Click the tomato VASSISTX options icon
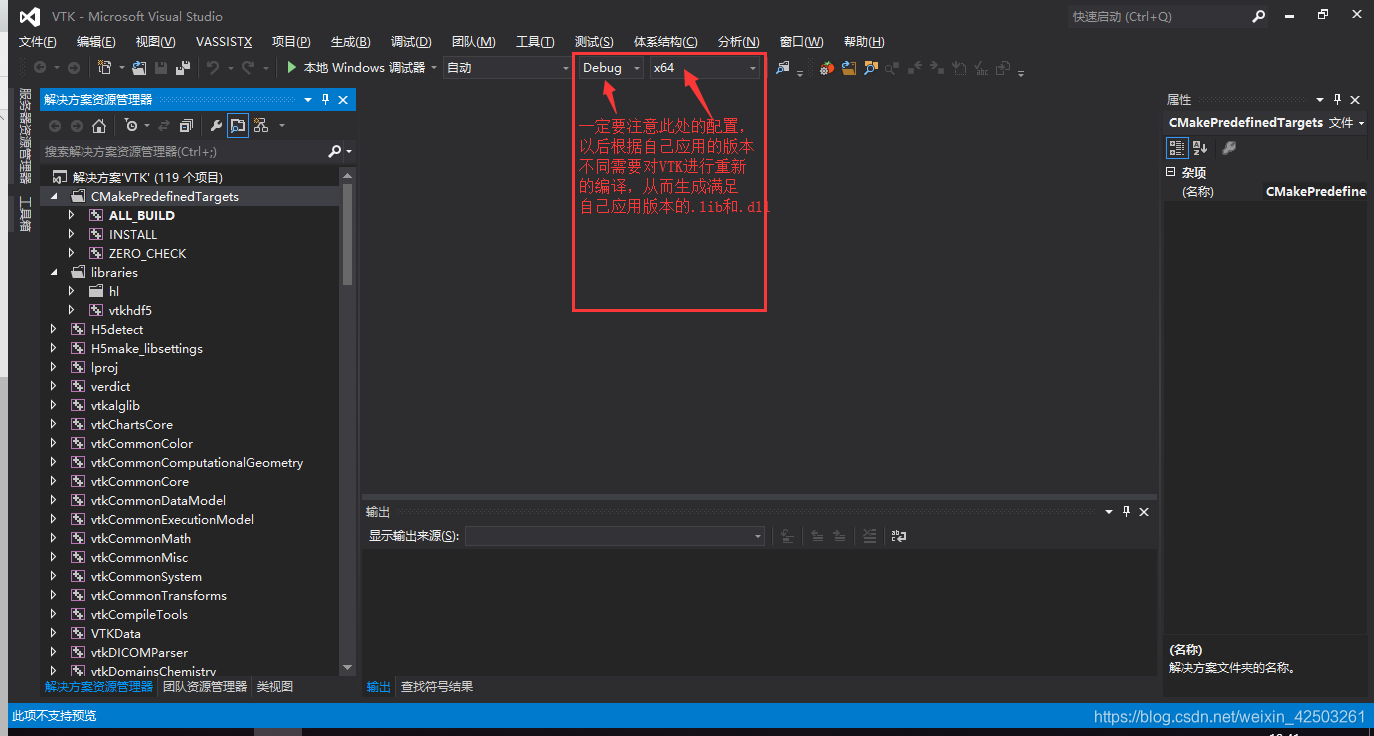This screenshot has height=736, width=1374. tap(827, 68)
